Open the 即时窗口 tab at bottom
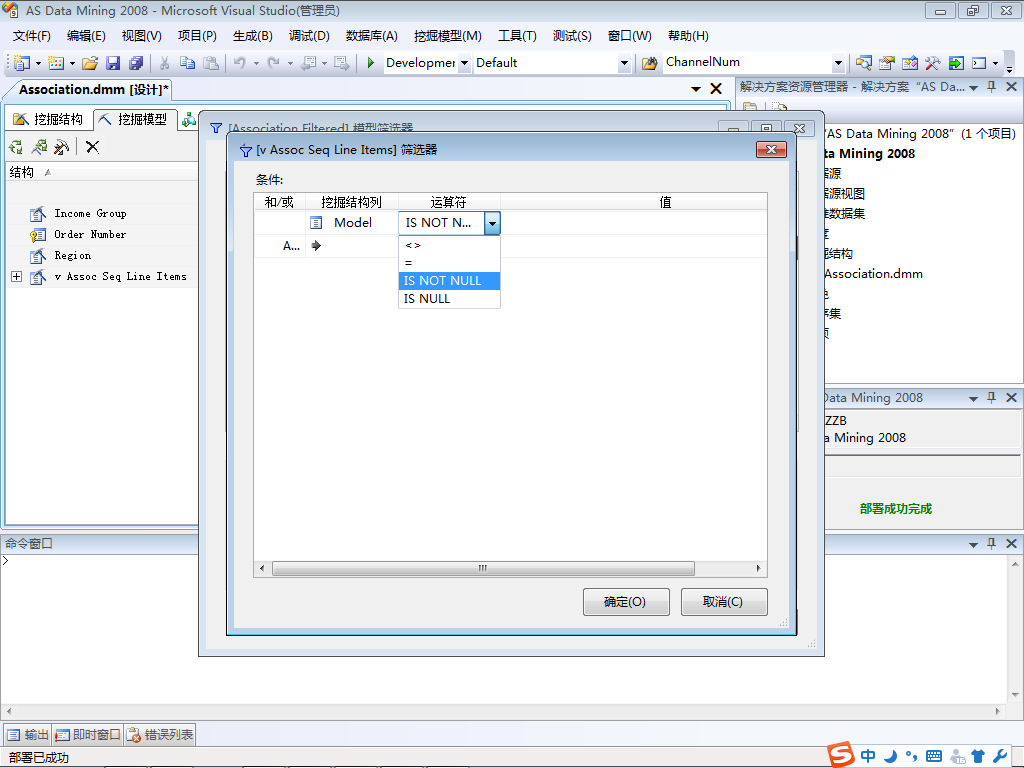The height and width of the screenshot is (768, 1024). tap(88, 735)
